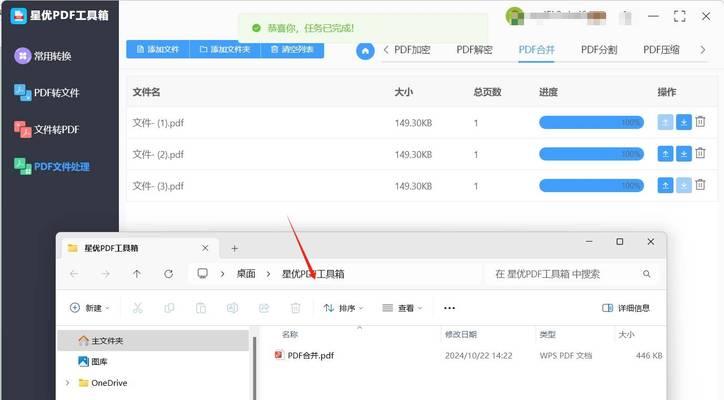This screenshot has height=400, width=724.
Task: Toggle fullscreen in the PDF toolbox window
Action: click(680, 16)
